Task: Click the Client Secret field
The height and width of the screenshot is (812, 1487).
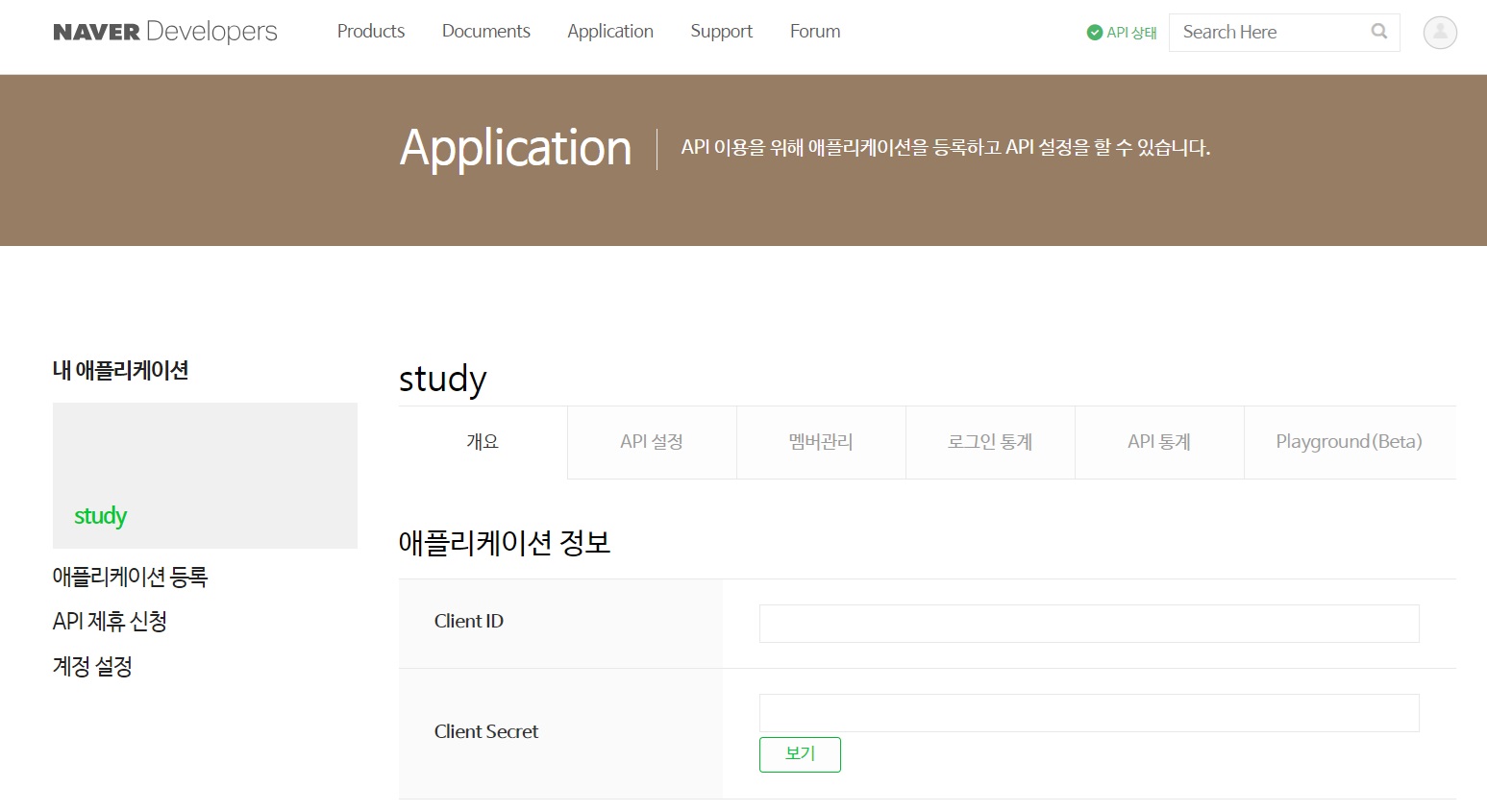Action: point(1089,713)
